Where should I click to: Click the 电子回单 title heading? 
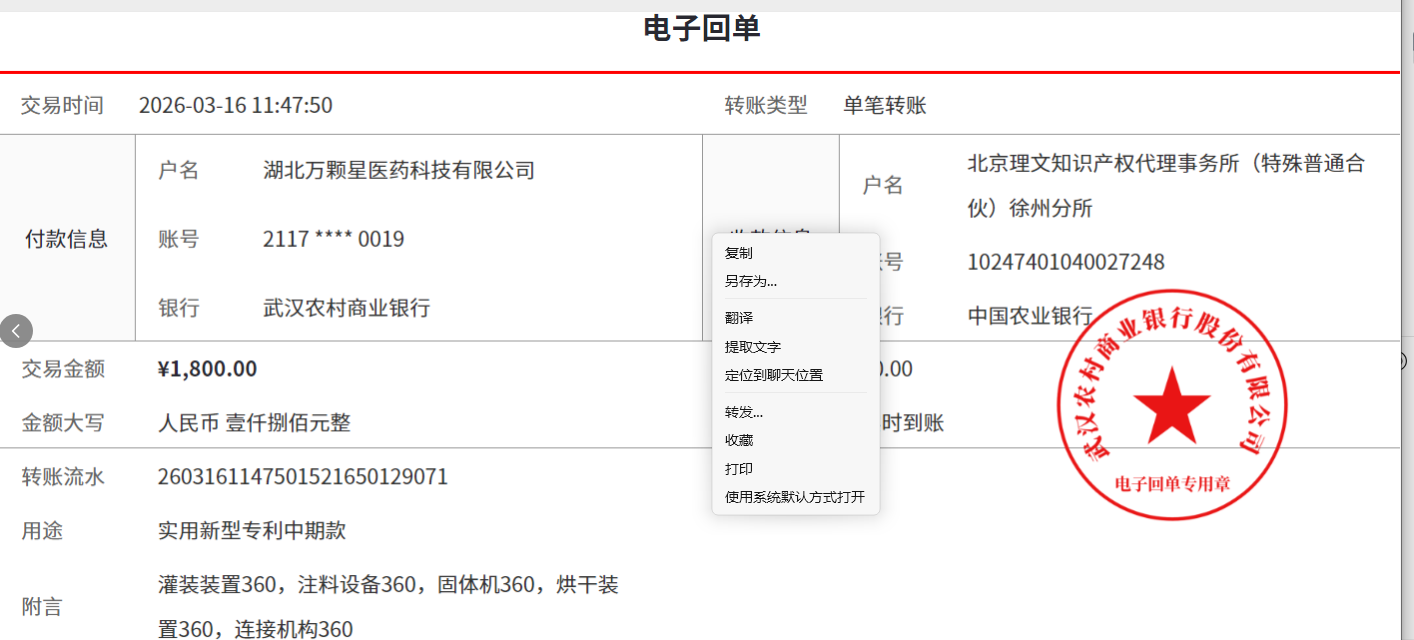pyautogui.click(x=702, y=29)
